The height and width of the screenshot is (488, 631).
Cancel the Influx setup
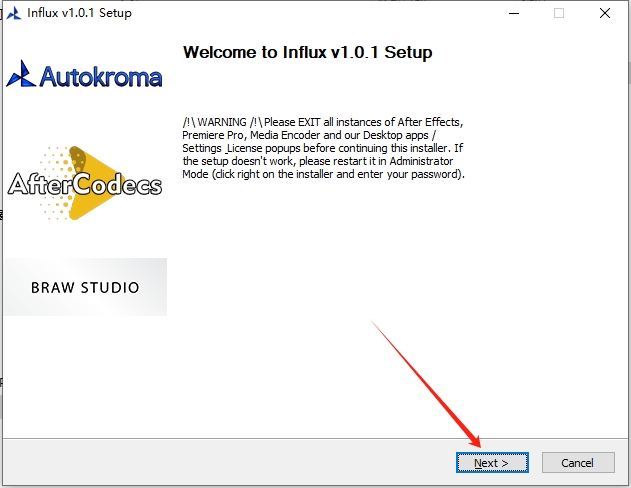578,463
